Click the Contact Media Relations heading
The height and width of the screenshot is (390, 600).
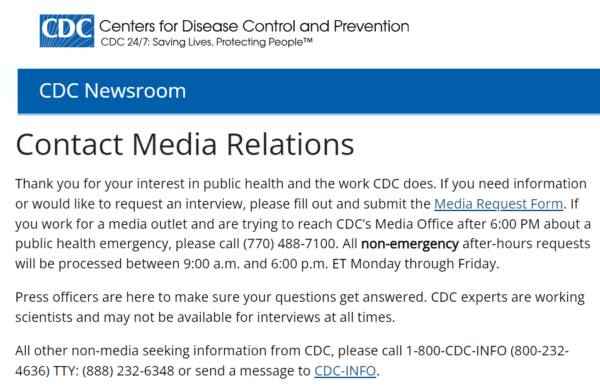185,144
